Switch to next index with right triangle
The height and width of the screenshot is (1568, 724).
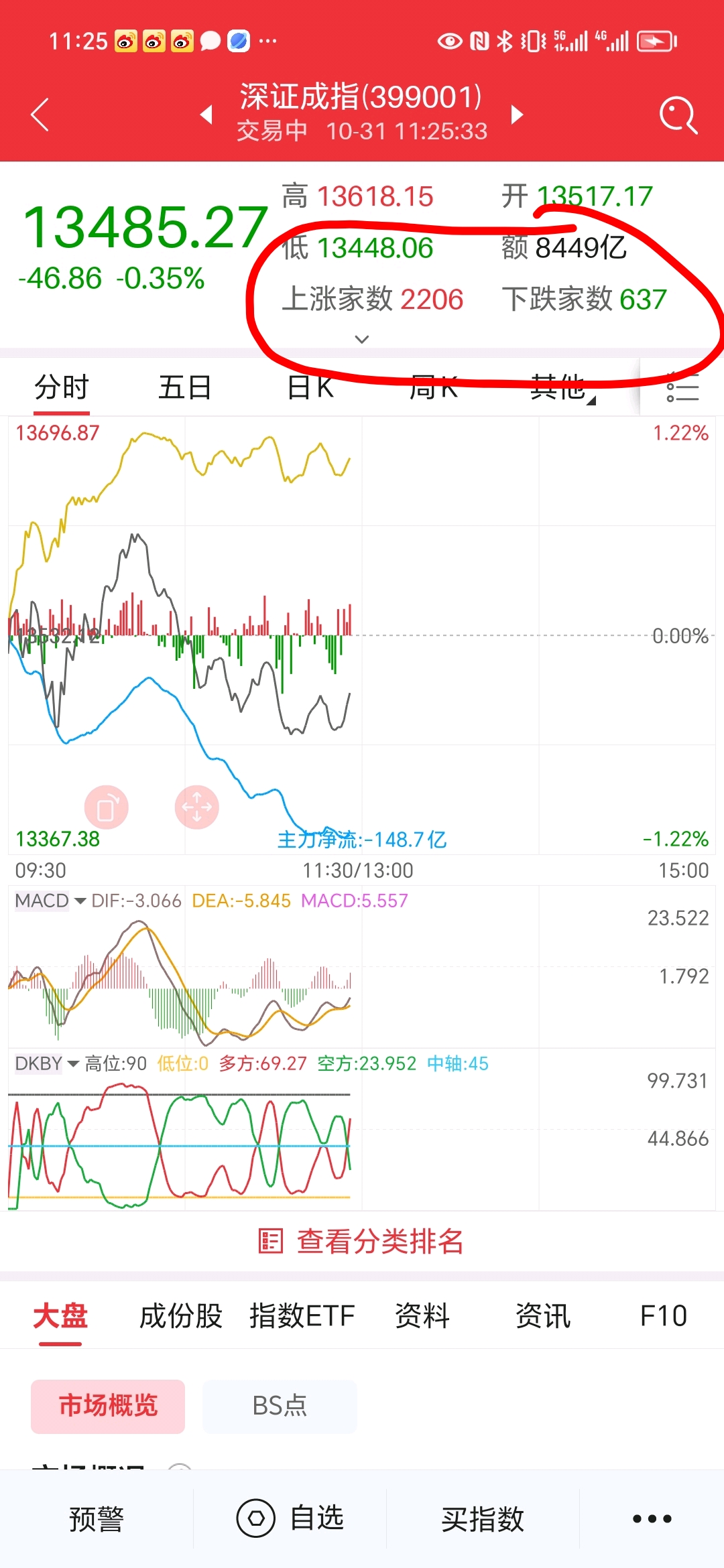[x=516, y=115]
